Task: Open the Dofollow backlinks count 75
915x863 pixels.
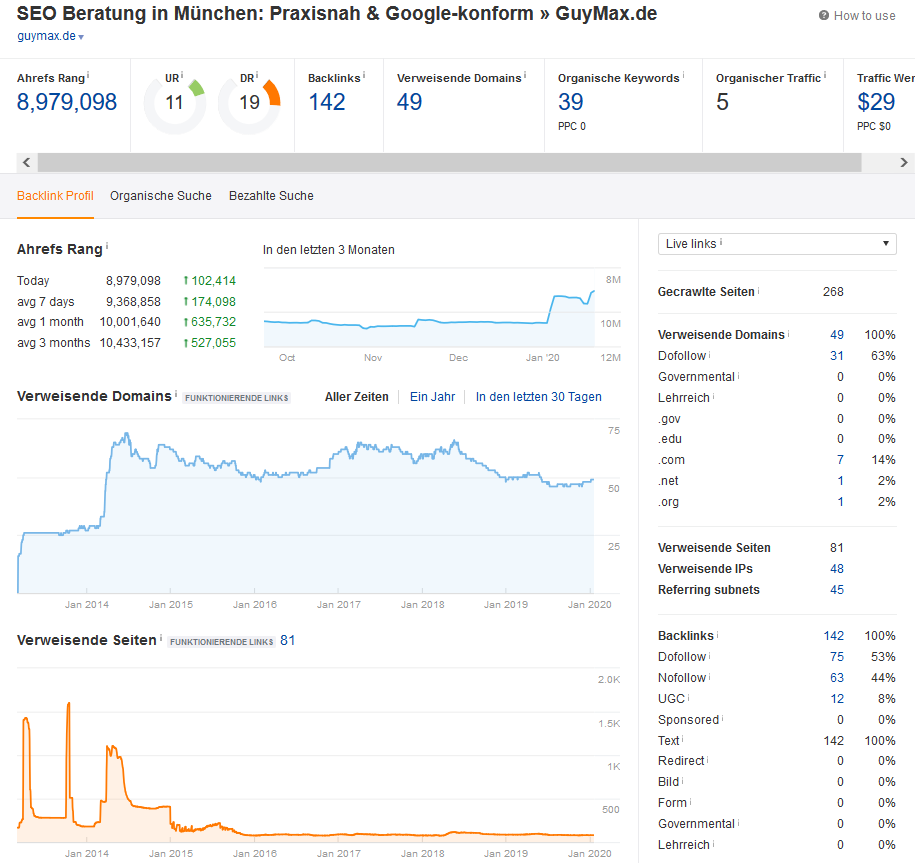Action: 837,657
